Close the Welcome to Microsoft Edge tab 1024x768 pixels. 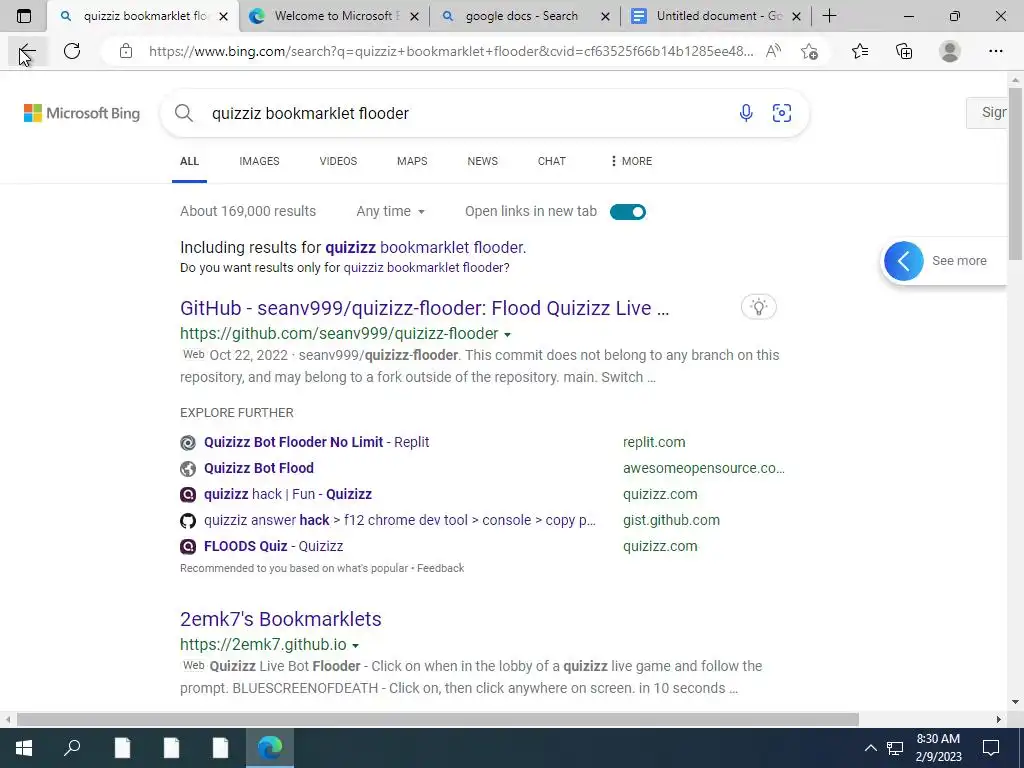414,16
